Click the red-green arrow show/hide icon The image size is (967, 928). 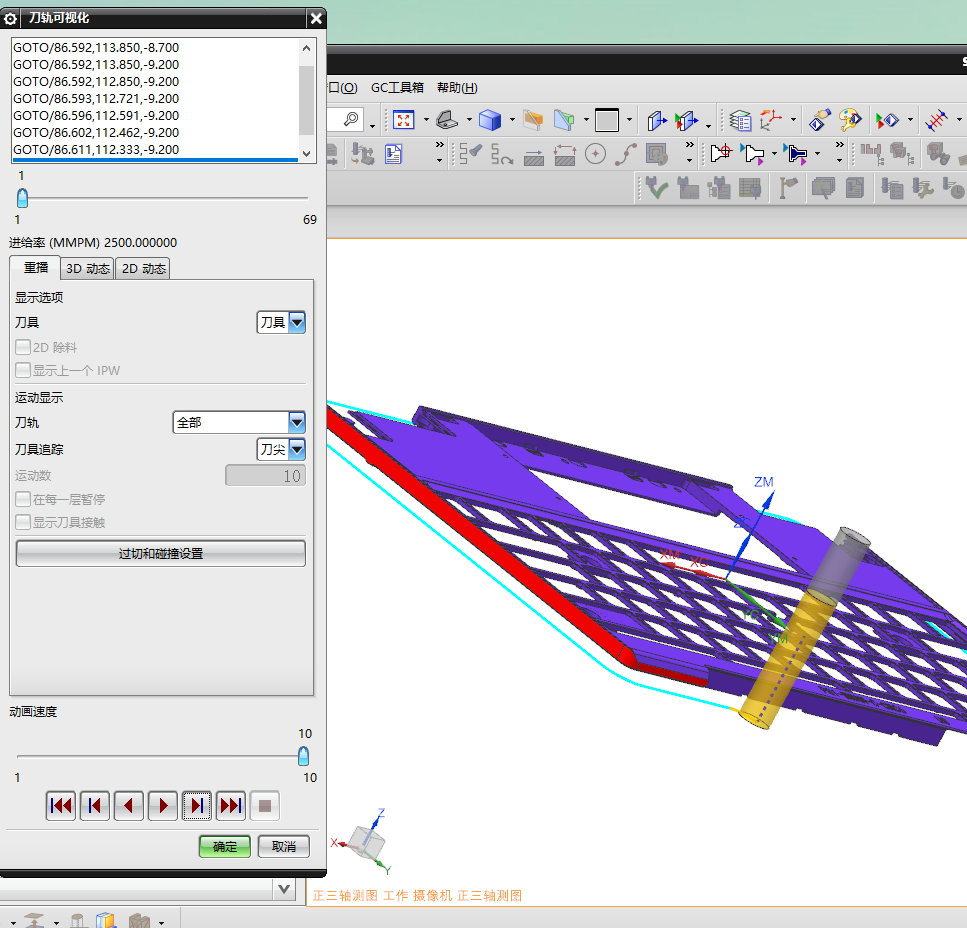(887, 120)
